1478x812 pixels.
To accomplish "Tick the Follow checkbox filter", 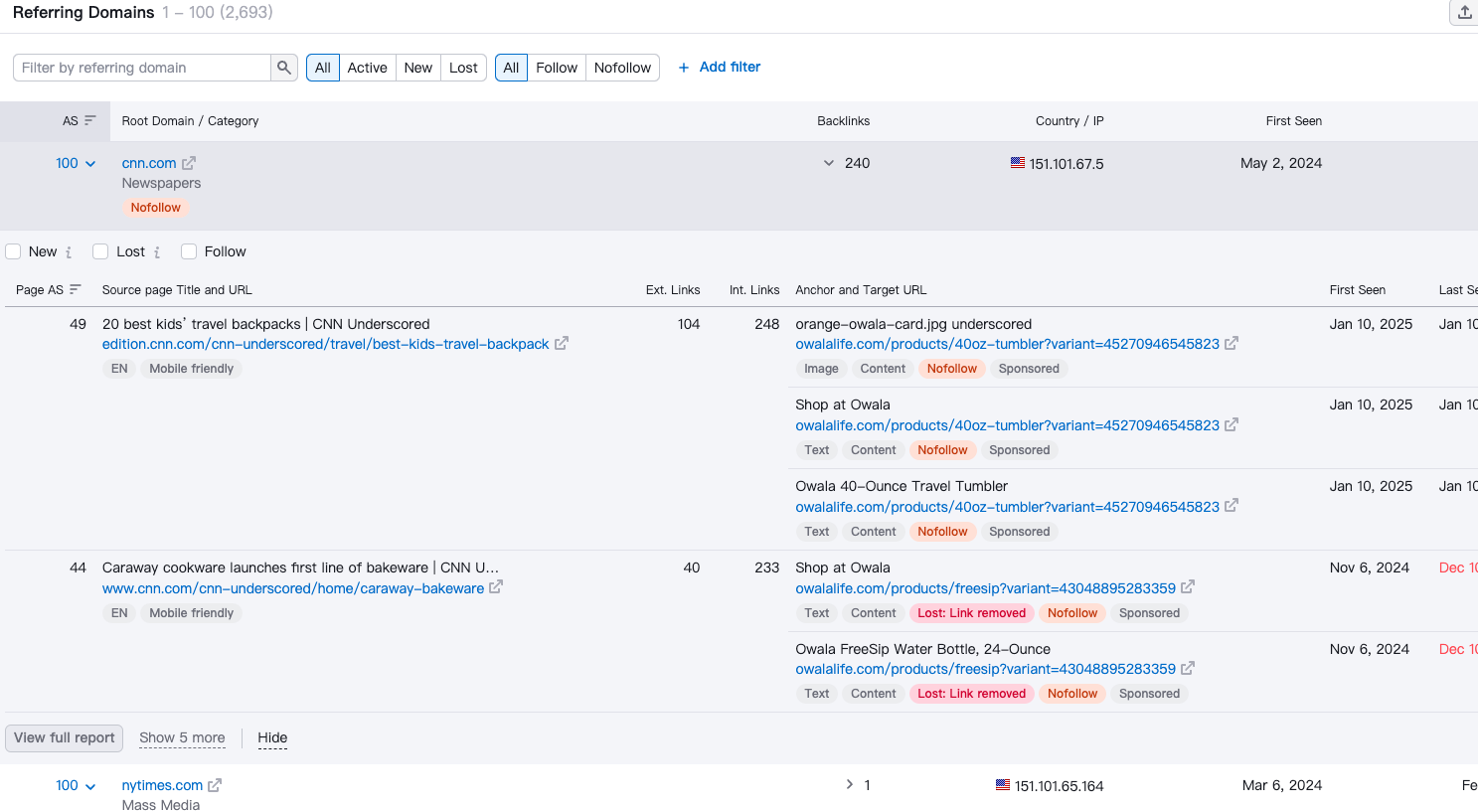I will coord(189,252).
